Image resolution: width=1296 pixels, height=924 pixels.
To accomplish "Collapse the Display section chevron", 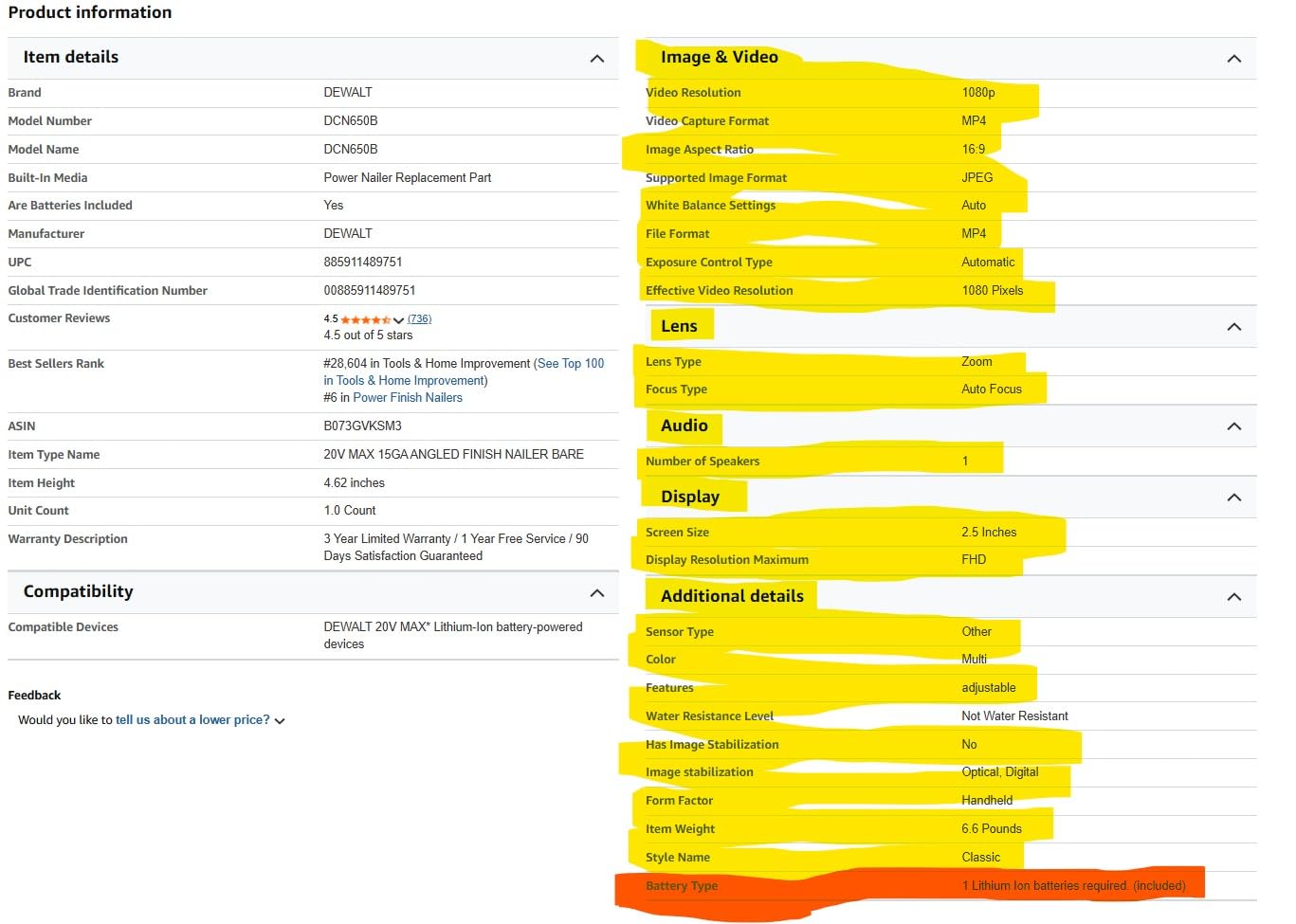I will [1234, 498].
